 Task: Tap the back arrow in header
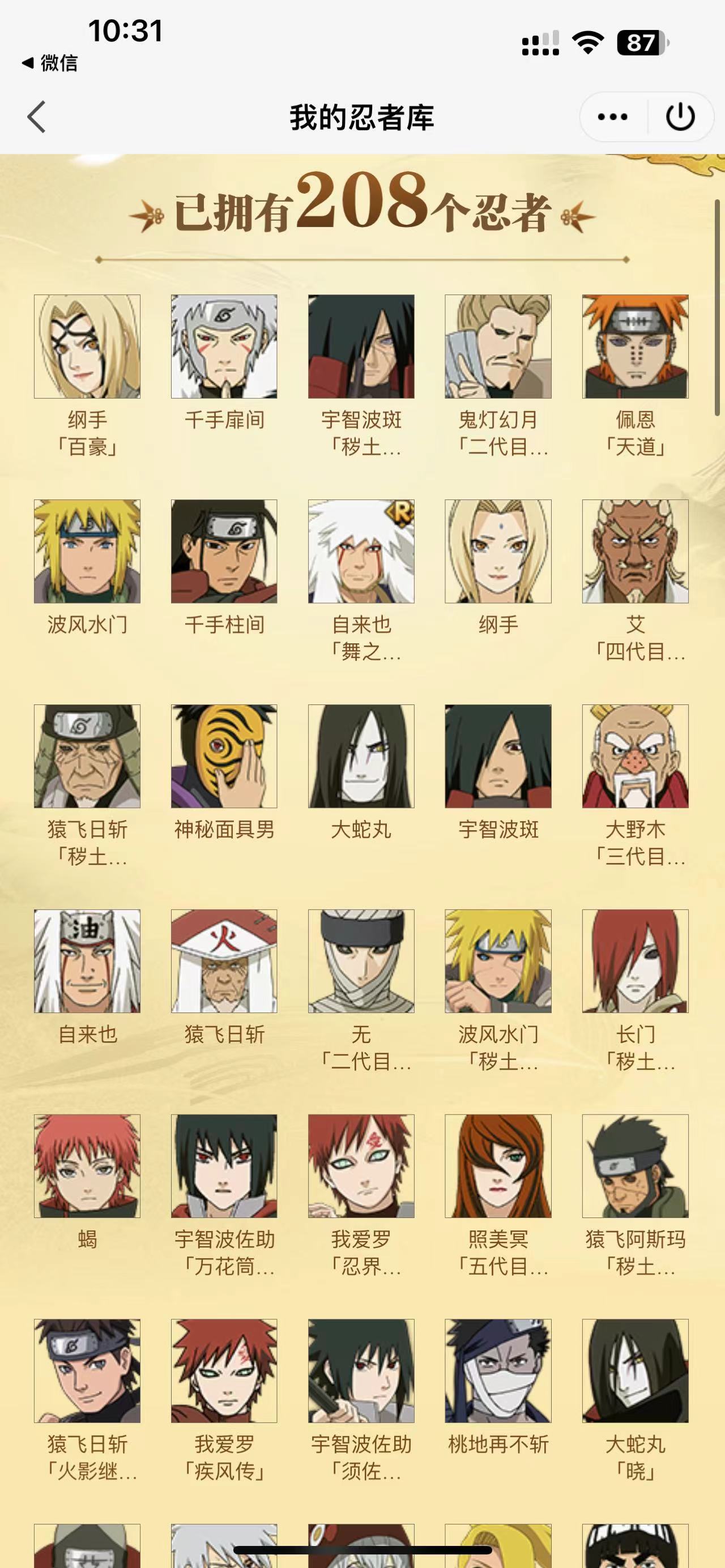click(36, 116)
